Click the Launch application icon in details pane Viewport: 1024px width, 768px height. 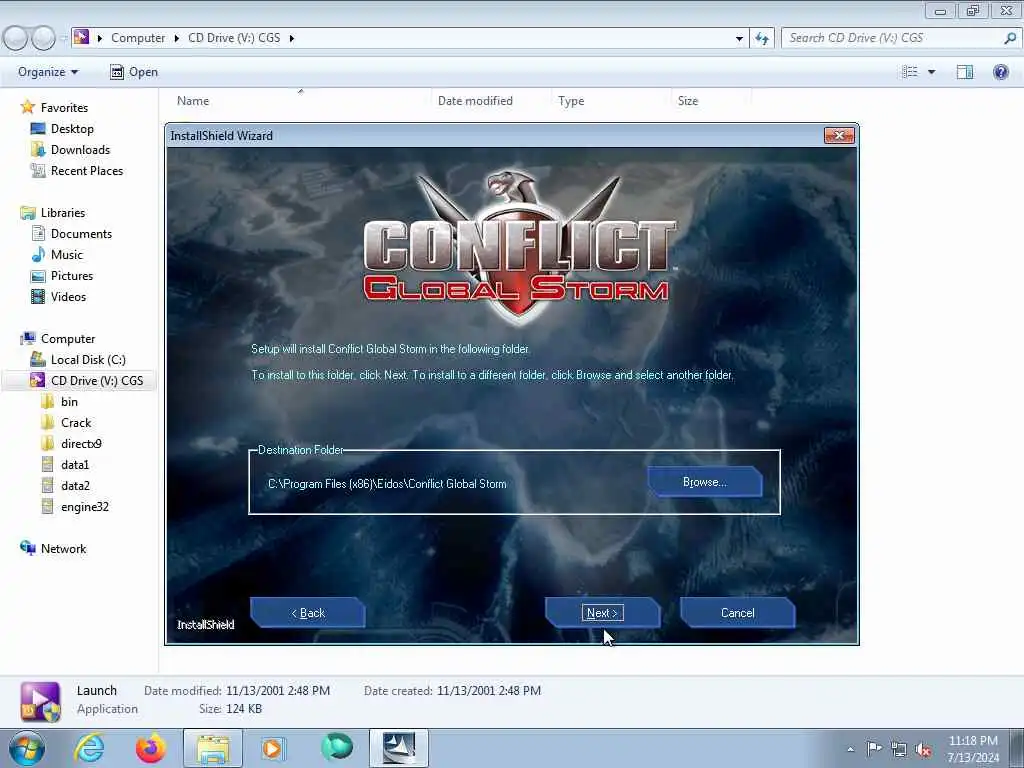coord(40,701)
